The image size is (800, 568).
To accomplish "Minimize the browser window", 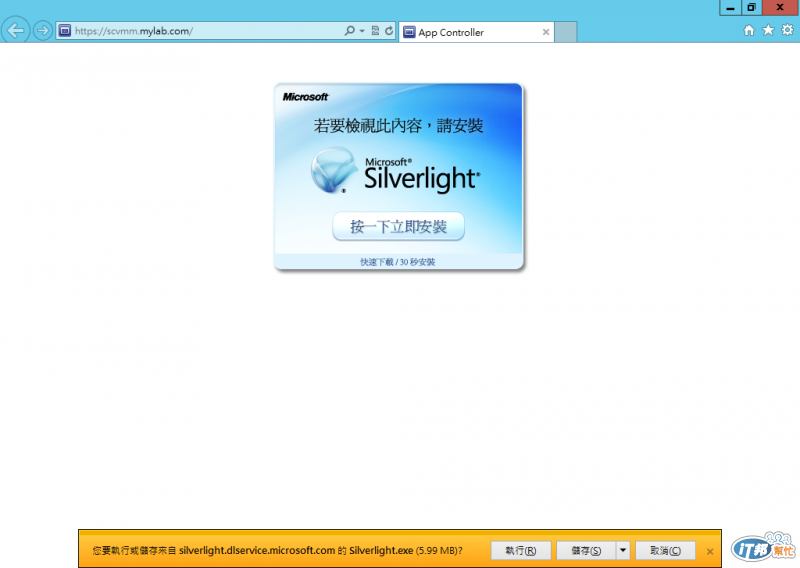I will tap(731, 8).
